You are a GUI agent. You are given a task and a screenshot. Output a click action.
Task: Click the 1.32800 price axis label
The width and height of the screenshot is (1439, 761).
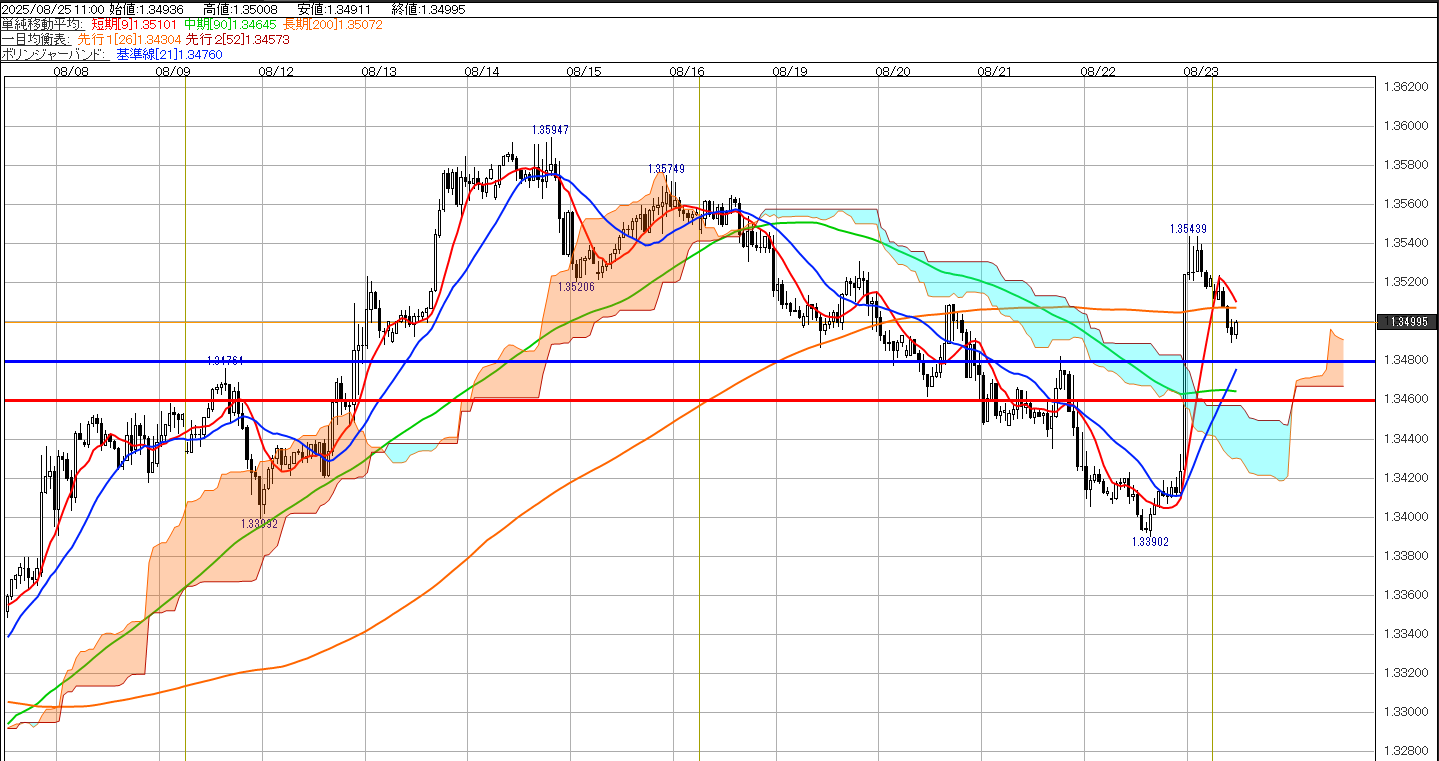pyautogui.click(x=1405, y=751)
